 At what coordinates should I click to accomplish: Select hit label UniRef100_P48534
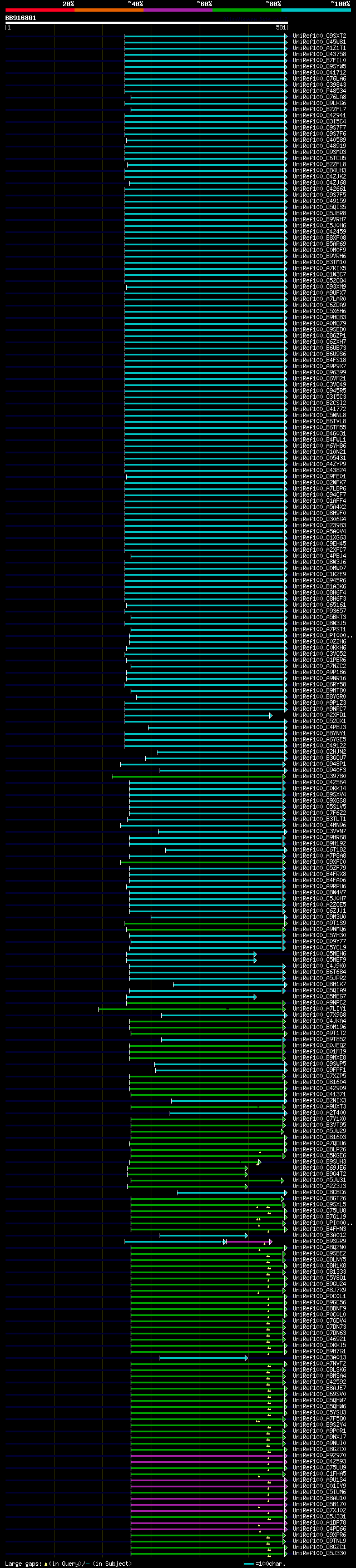pyautogui.click(x=319, y=91)
